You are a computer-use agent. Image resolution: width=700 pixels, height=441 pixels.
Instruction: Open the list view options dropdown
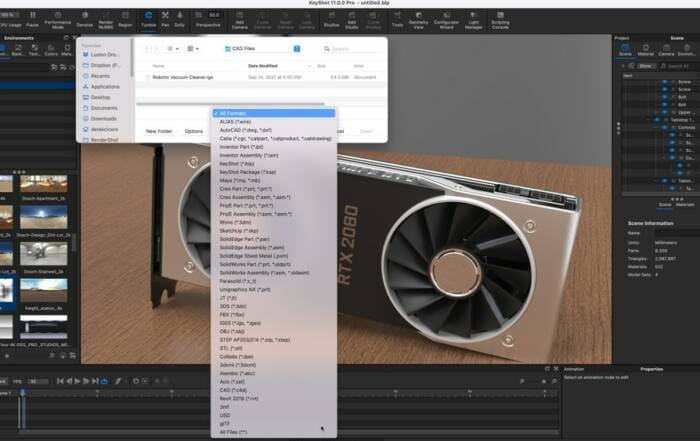click(172, 49)
